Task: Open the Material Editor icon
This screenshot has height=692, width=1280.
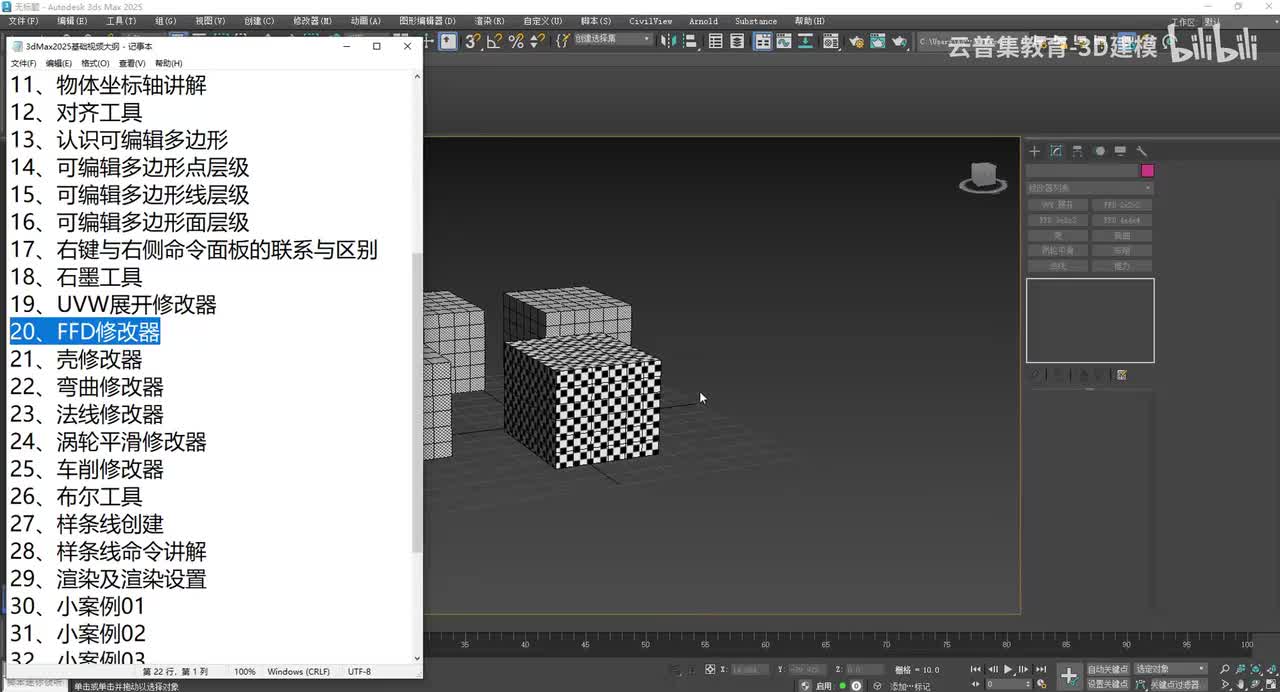Action: click(830, 41)
